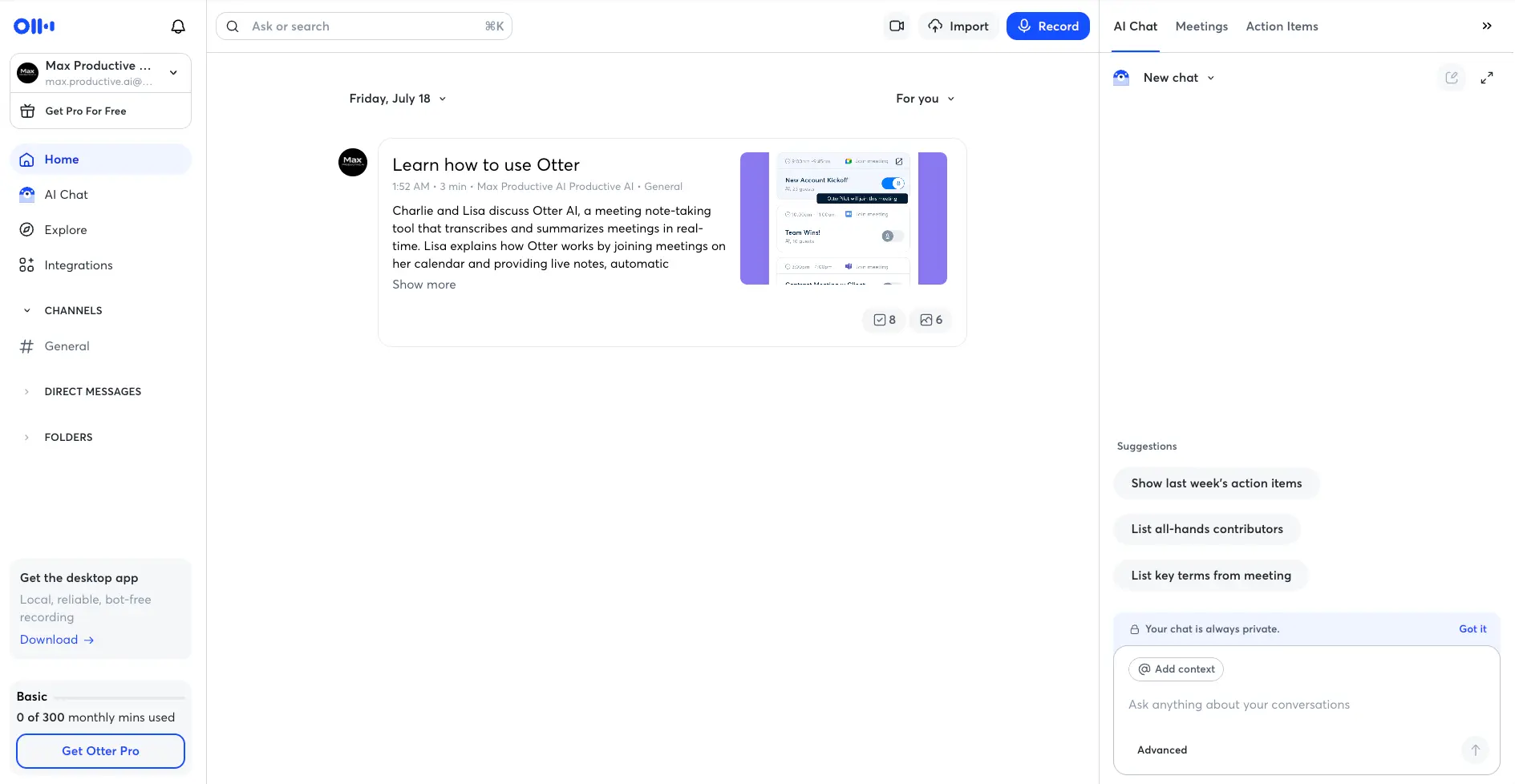Start a new chat via compose icon
Image resolution: width=1515 pixels, height=784 pixels.
click(x=1452, y=78)
